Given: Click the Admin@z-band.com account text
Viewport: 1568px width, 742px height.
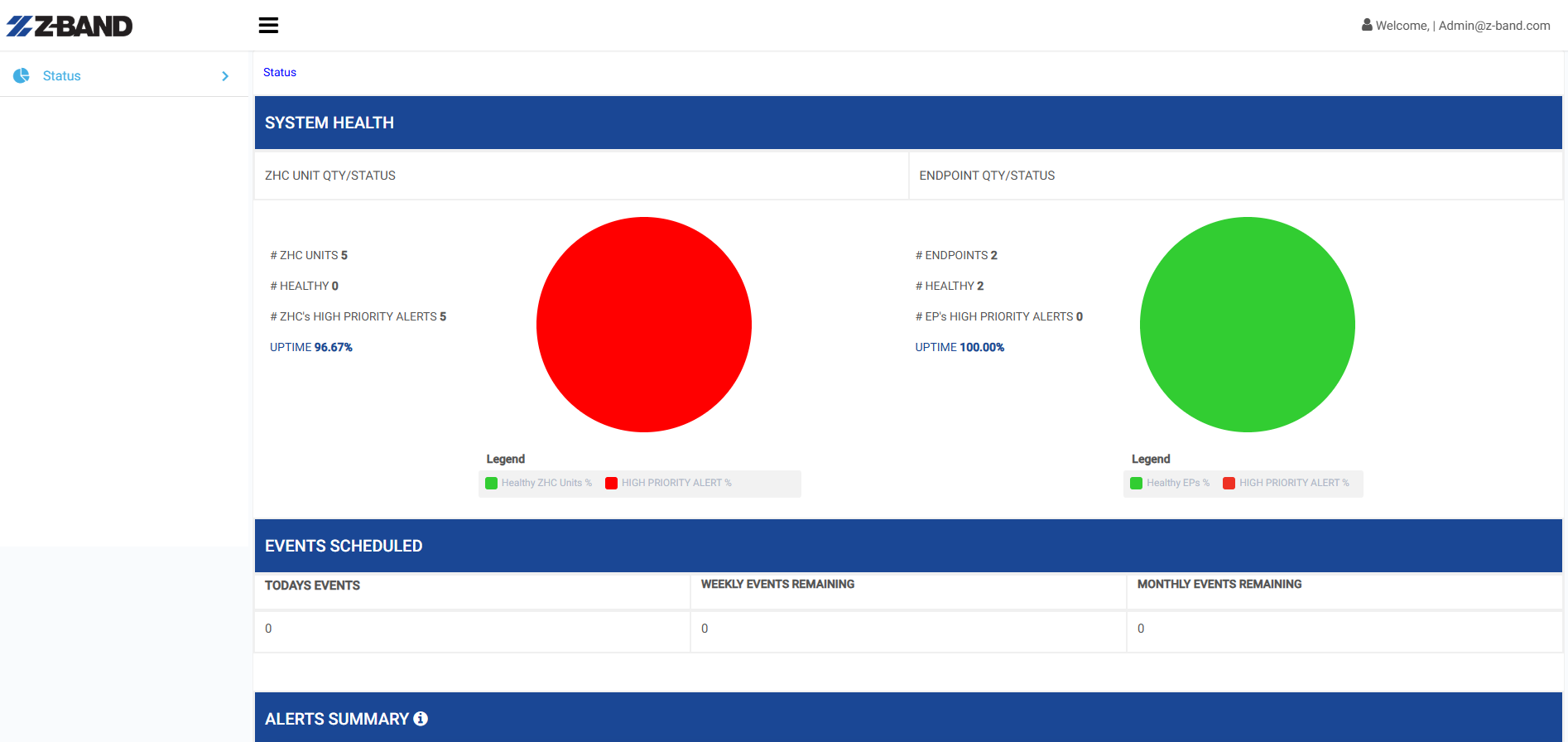Looking at the screenshot, I should click(1493, 26).
